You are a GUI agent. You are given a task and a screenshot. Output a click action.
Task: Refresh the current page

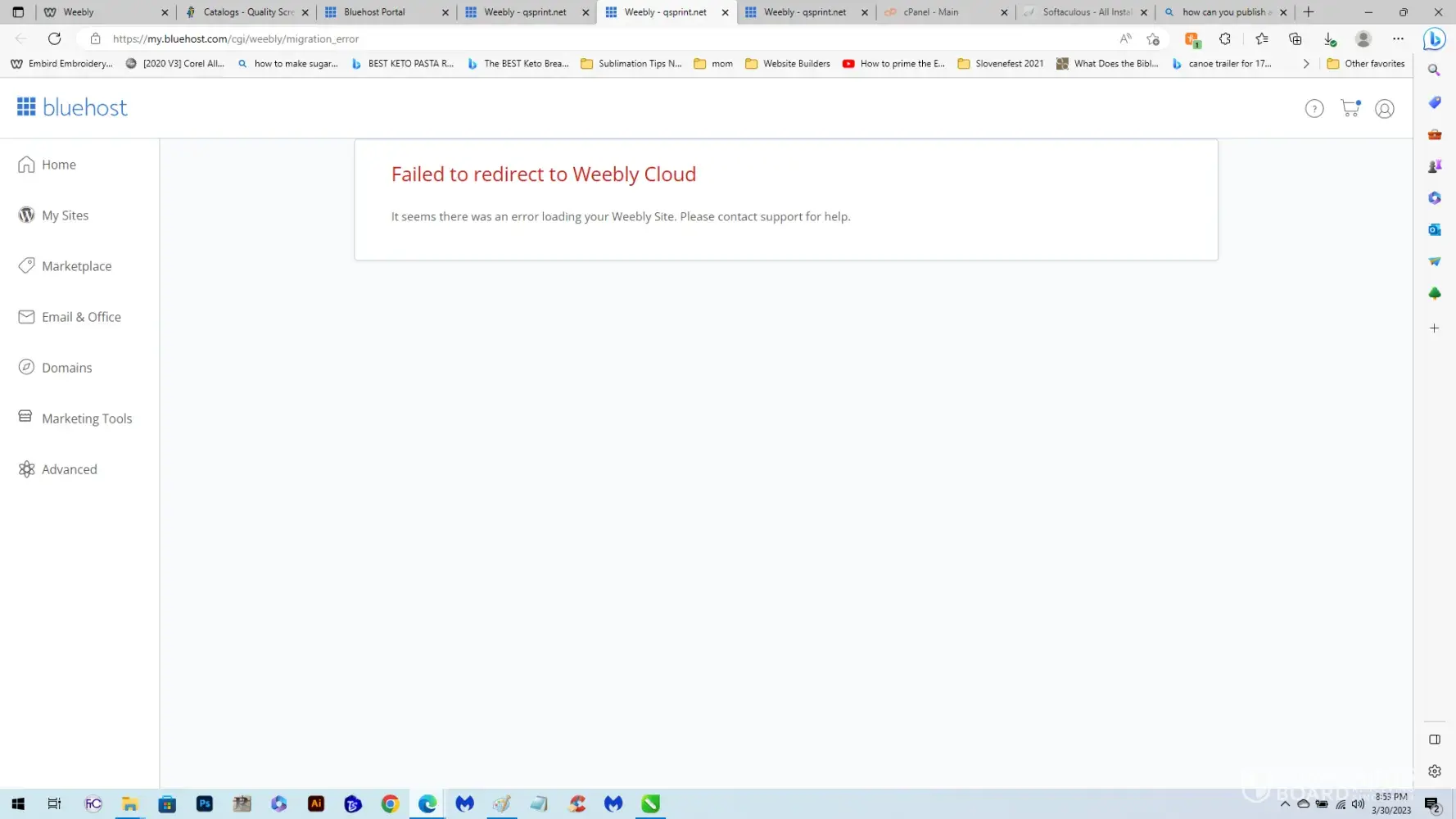(x=54, y=38)
